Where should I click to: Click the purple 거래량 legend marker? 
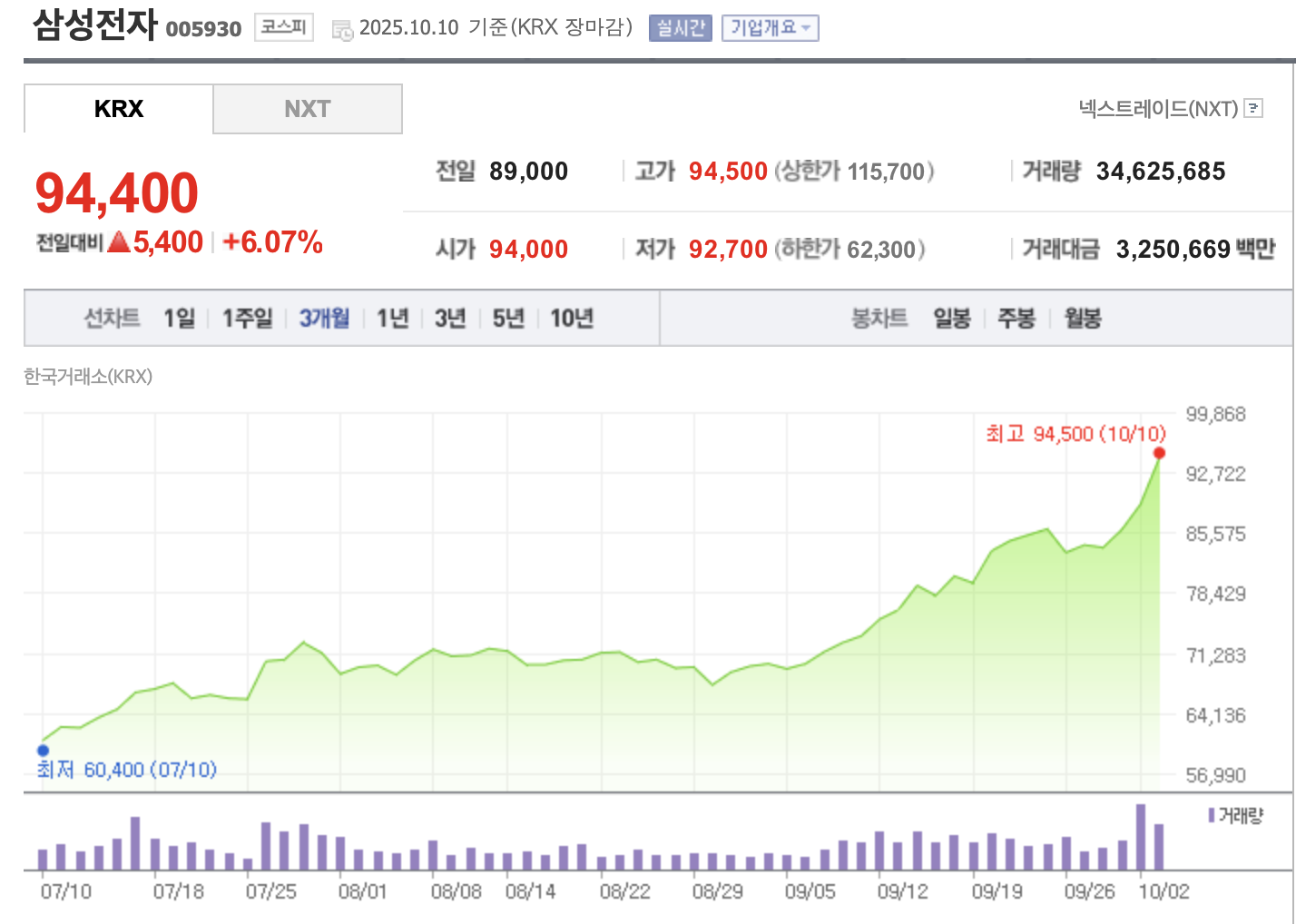click(1212, 815)
